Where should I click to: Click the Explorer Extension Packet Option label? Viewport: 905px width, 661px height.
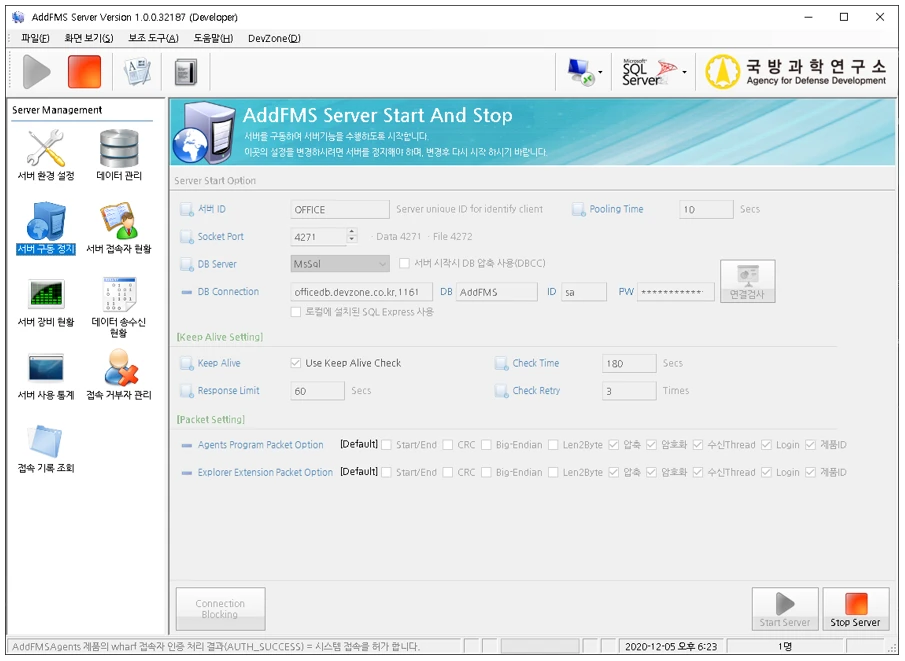[265, 472]
